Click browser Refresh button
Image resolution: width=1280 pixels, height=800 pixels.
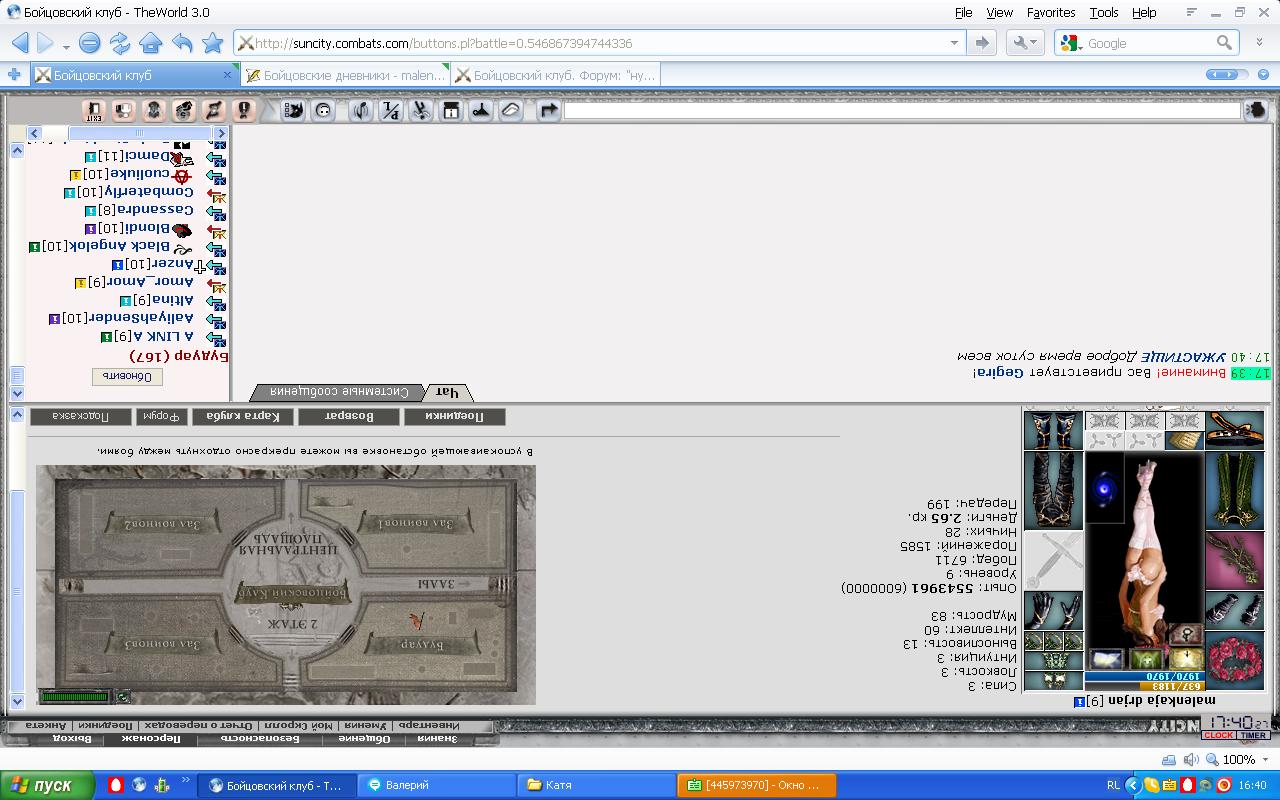120,43
